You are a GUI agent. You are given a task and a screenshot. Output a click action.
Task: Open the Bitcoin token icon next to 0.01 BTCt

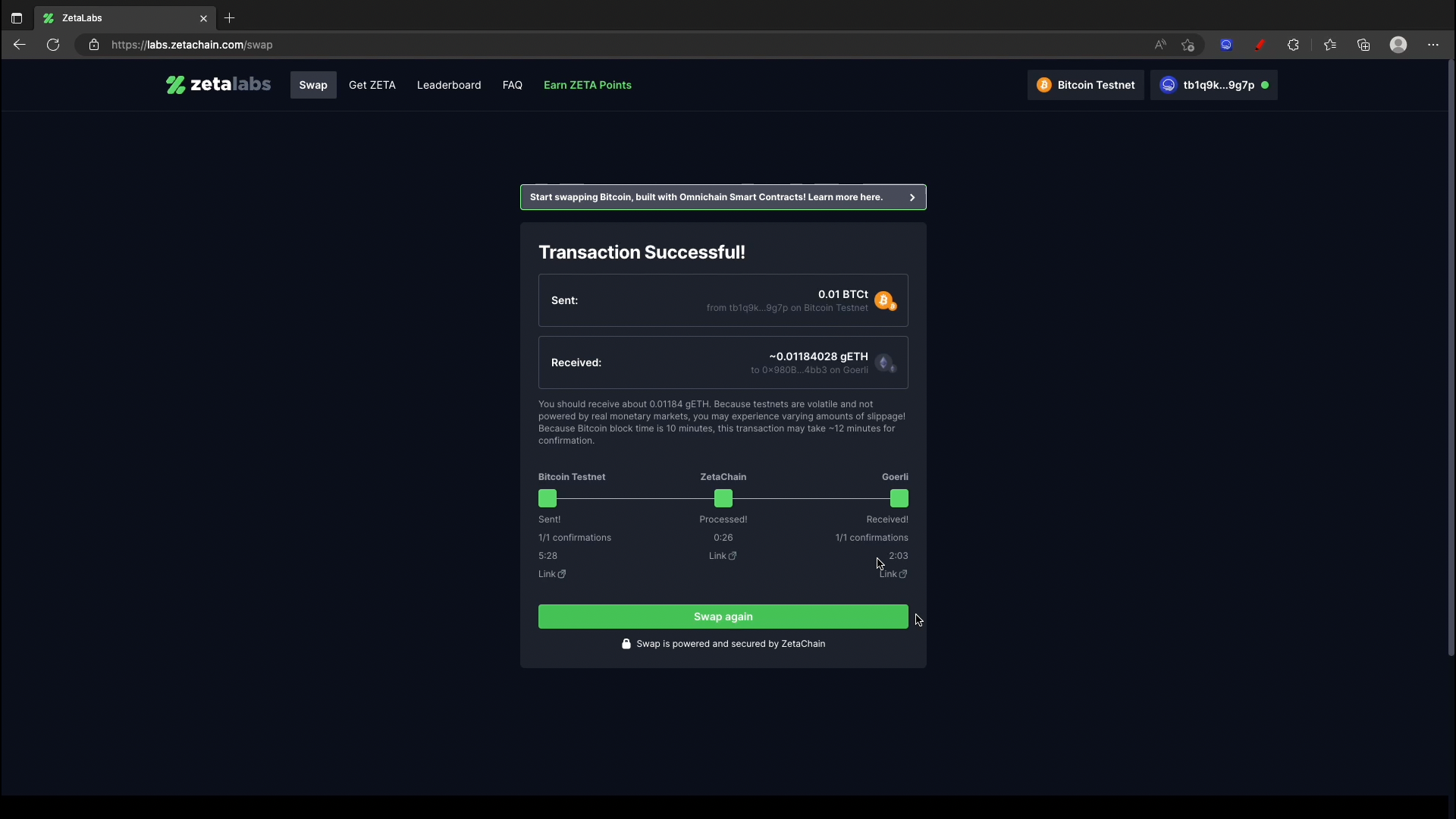point(885,300)
